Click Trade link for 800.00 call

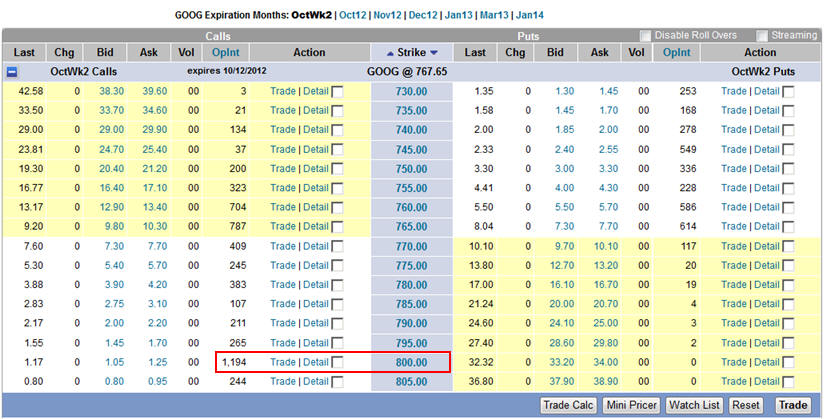(x=283, y=362)
